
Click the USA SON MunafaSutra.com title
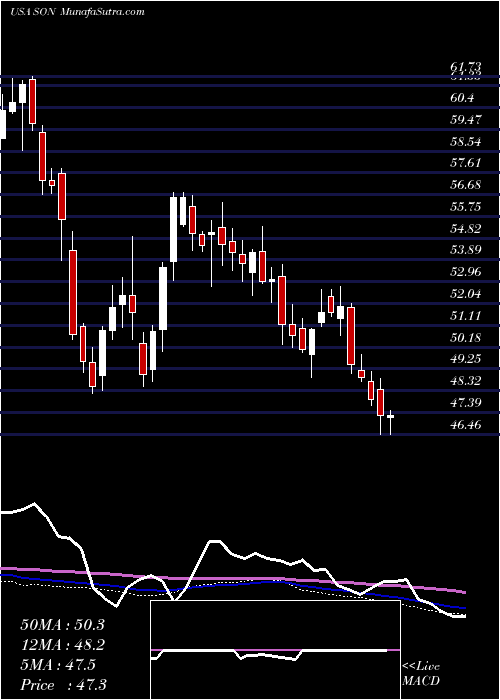tap(77, 12)
